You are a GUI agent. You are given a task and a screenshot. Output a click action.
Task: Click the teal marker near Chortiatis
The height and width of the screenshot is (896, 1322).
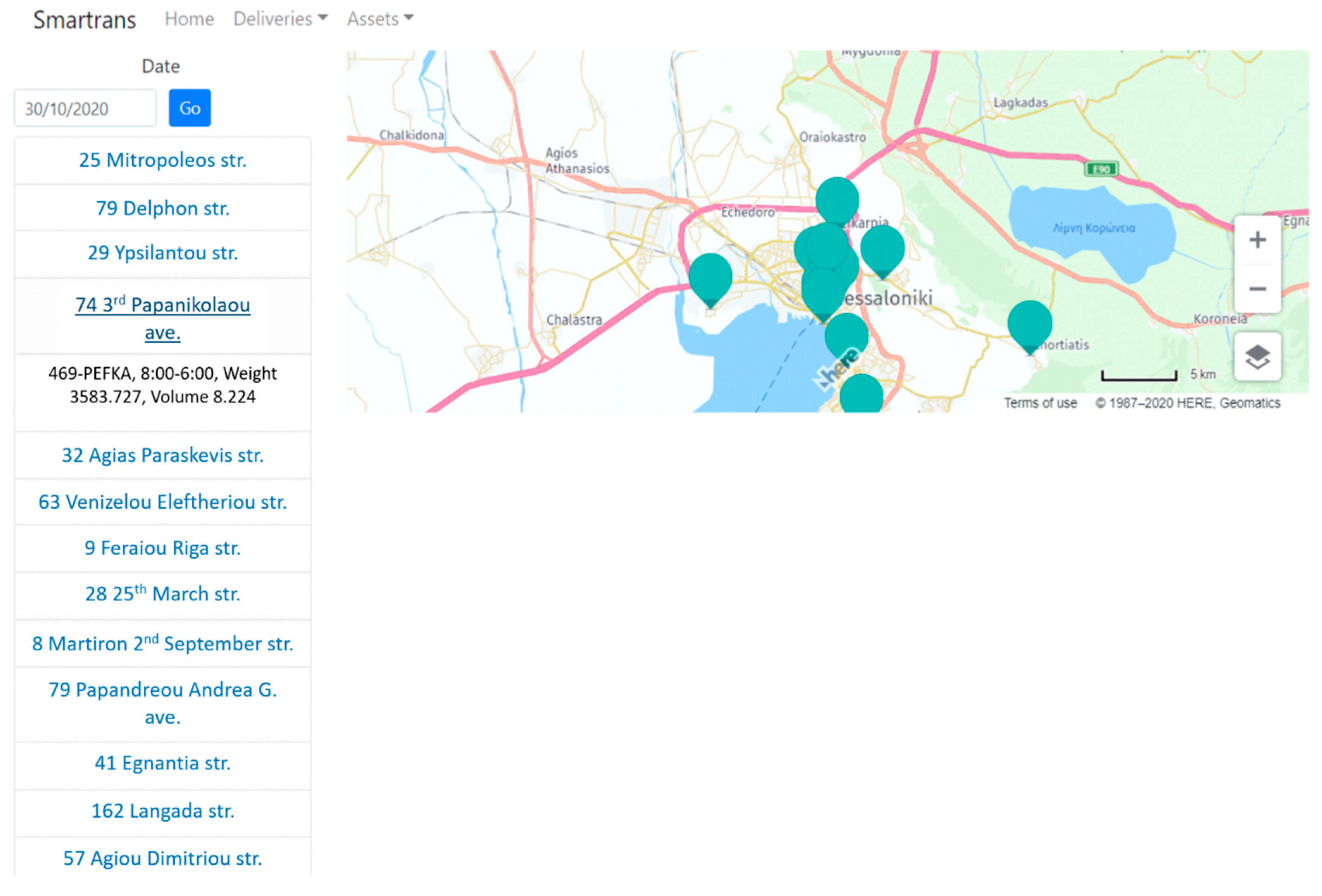coord(1030,323)
